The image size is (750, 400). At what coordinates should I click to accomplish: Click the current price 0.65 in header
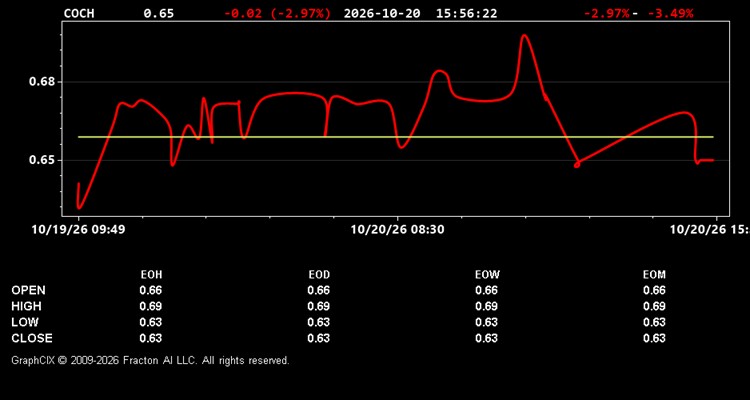pyautogui.click(x=159, y=13)
